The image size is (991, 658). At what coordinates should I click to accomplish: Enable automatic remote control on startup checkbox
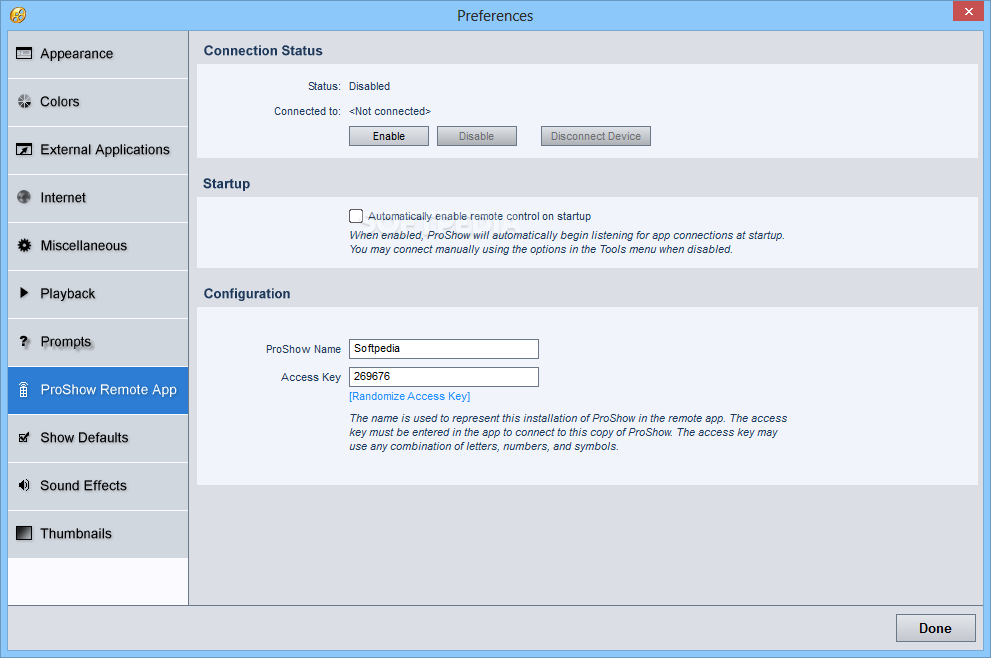pyautogui.click(x=356, y=216)
